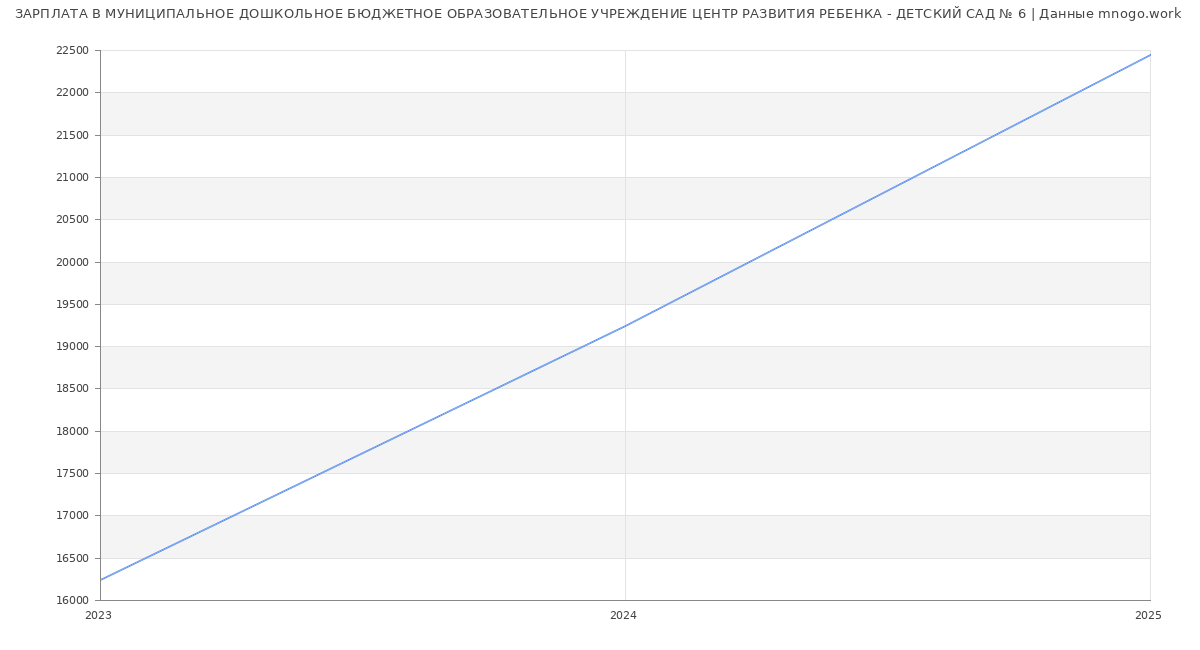Select the 22500 y-axis label
Image resolution: width=1200 pixels, height=650 pixels.
pos(73,51)
